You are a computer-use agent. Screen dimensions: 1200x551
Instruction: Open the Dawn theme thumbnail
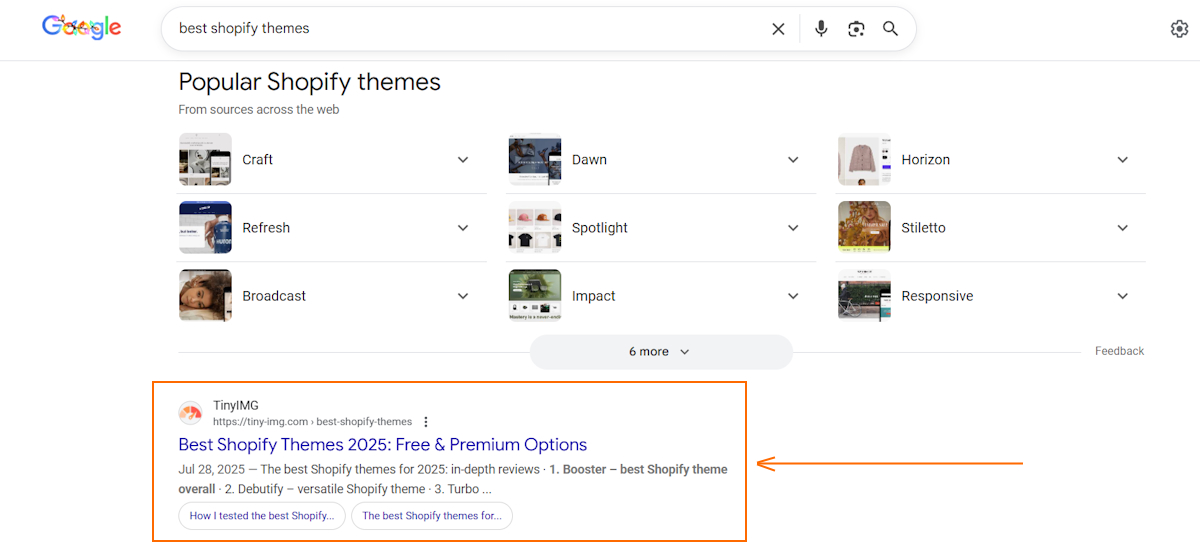[x=535, y=160]
